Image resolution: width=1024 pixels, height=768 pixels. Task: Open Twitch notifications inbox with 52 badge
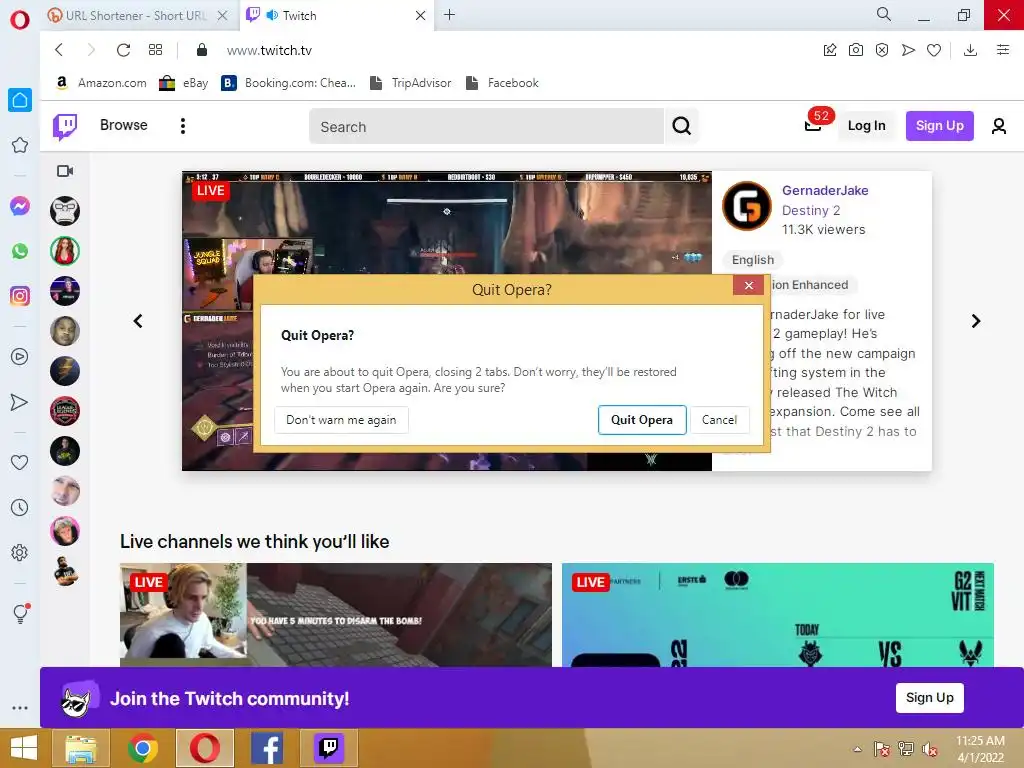click(813, 125)
